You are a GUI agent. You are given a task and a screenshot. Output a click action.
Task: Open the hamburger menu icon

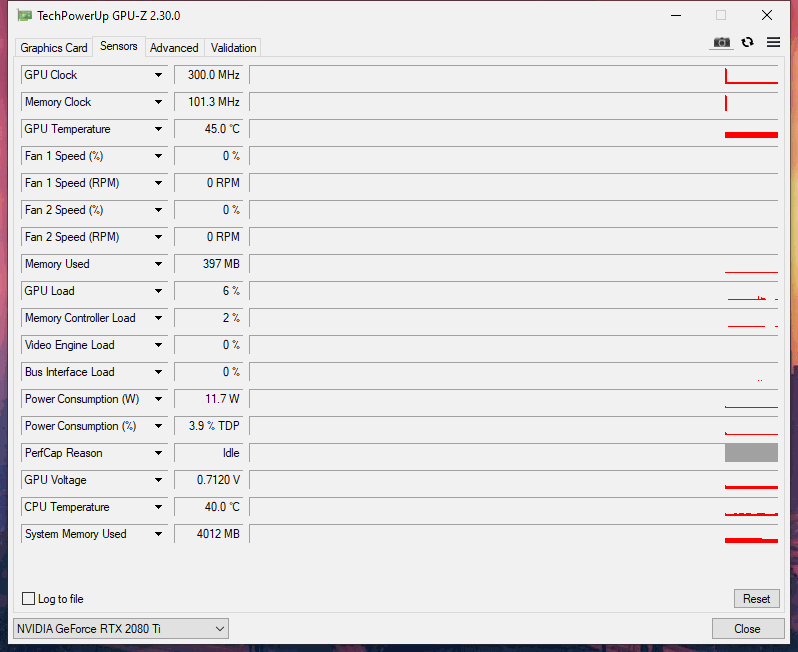click(773, 42)
